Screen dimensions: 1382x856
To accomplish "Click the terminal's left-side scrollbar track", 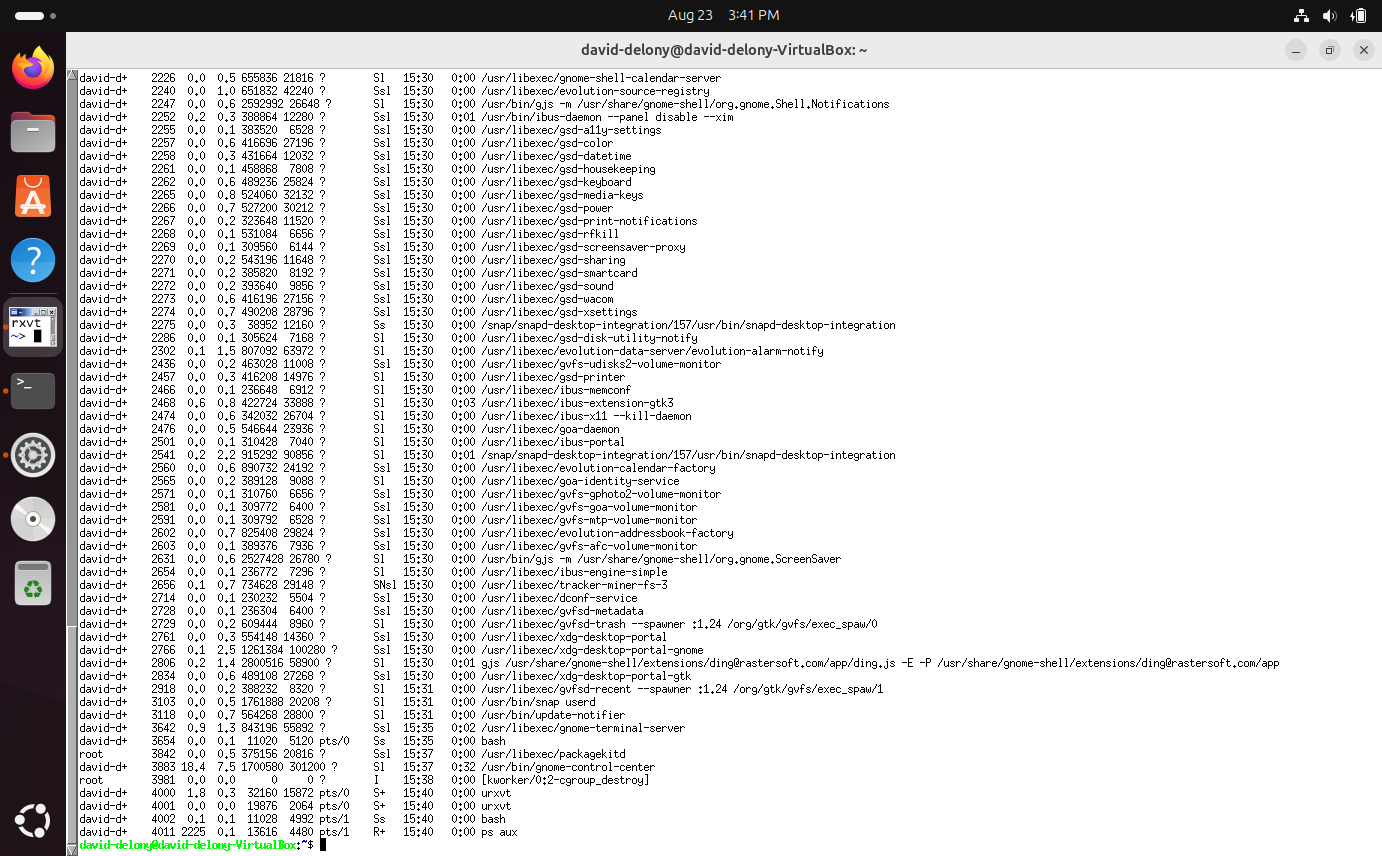I will pyautogui.click(x=71, y=400).
